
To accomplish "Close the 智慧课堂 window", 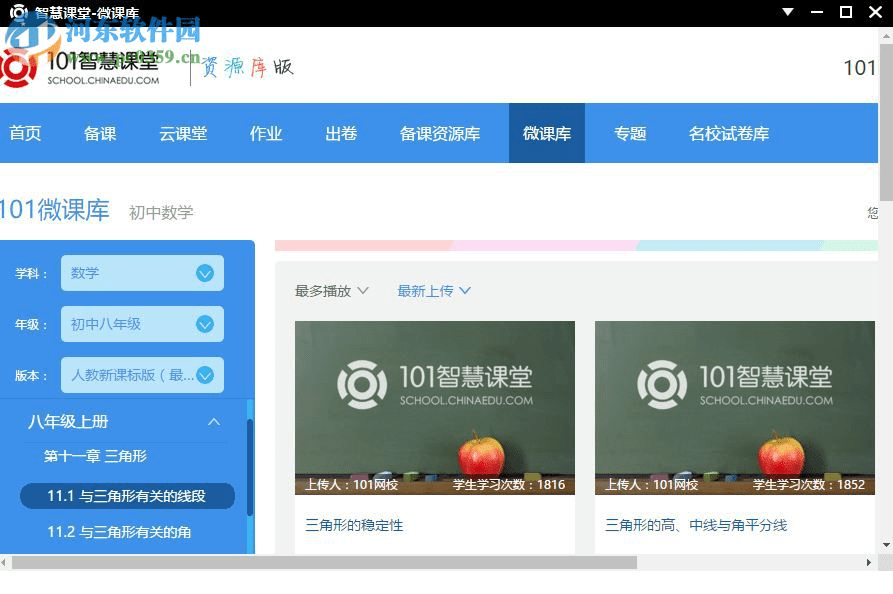I will [x=875, y=12].
